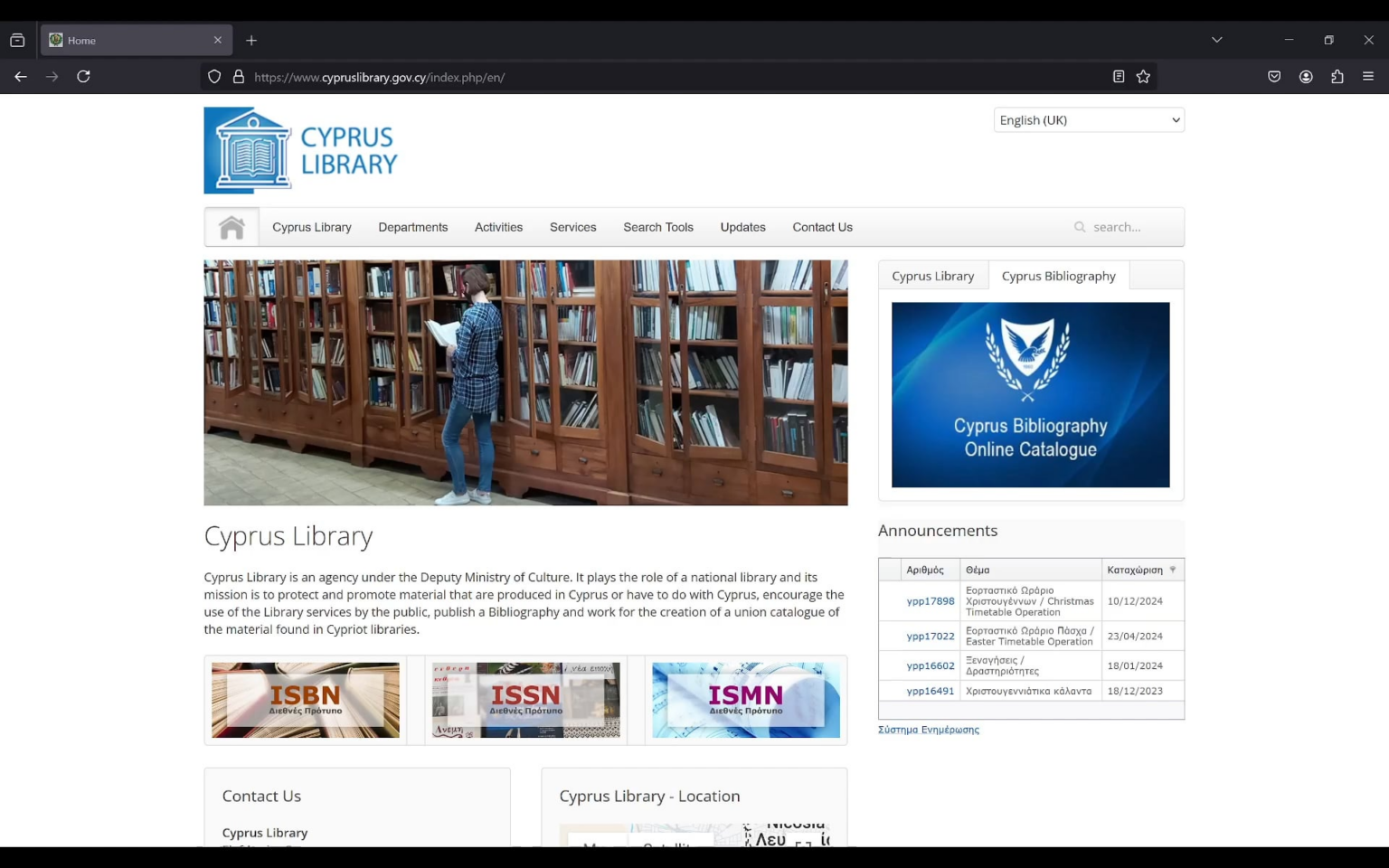Open the English (UK) language dropdown

(x=1089, y=120)
